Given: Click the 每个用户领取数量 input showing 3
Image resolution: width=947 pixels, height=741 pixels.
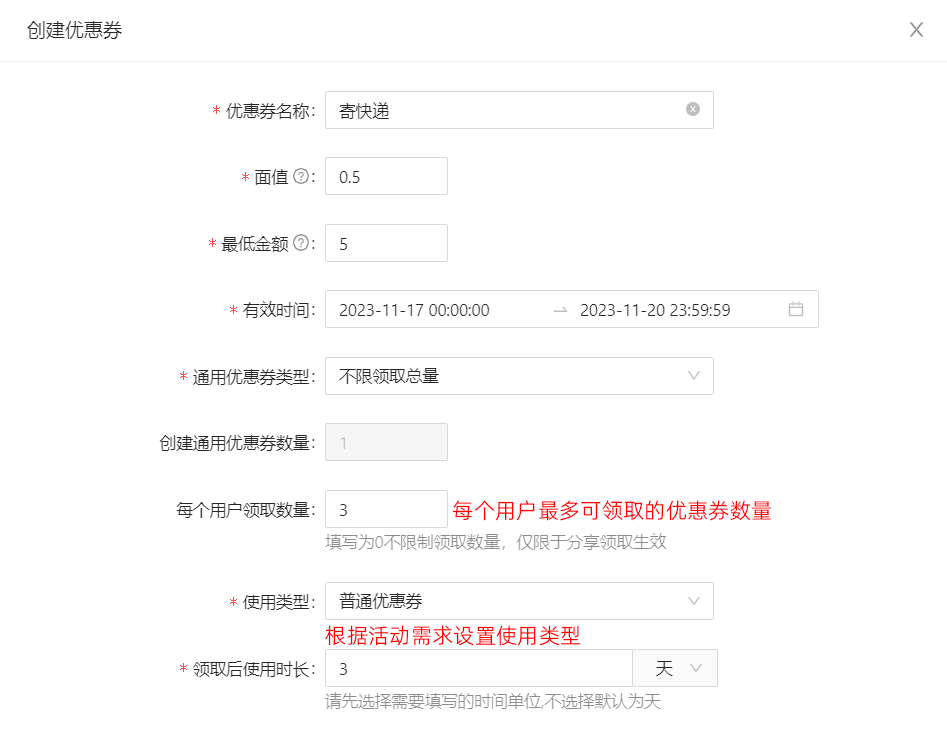Looking at the screenshot, I should click(387, 509).
